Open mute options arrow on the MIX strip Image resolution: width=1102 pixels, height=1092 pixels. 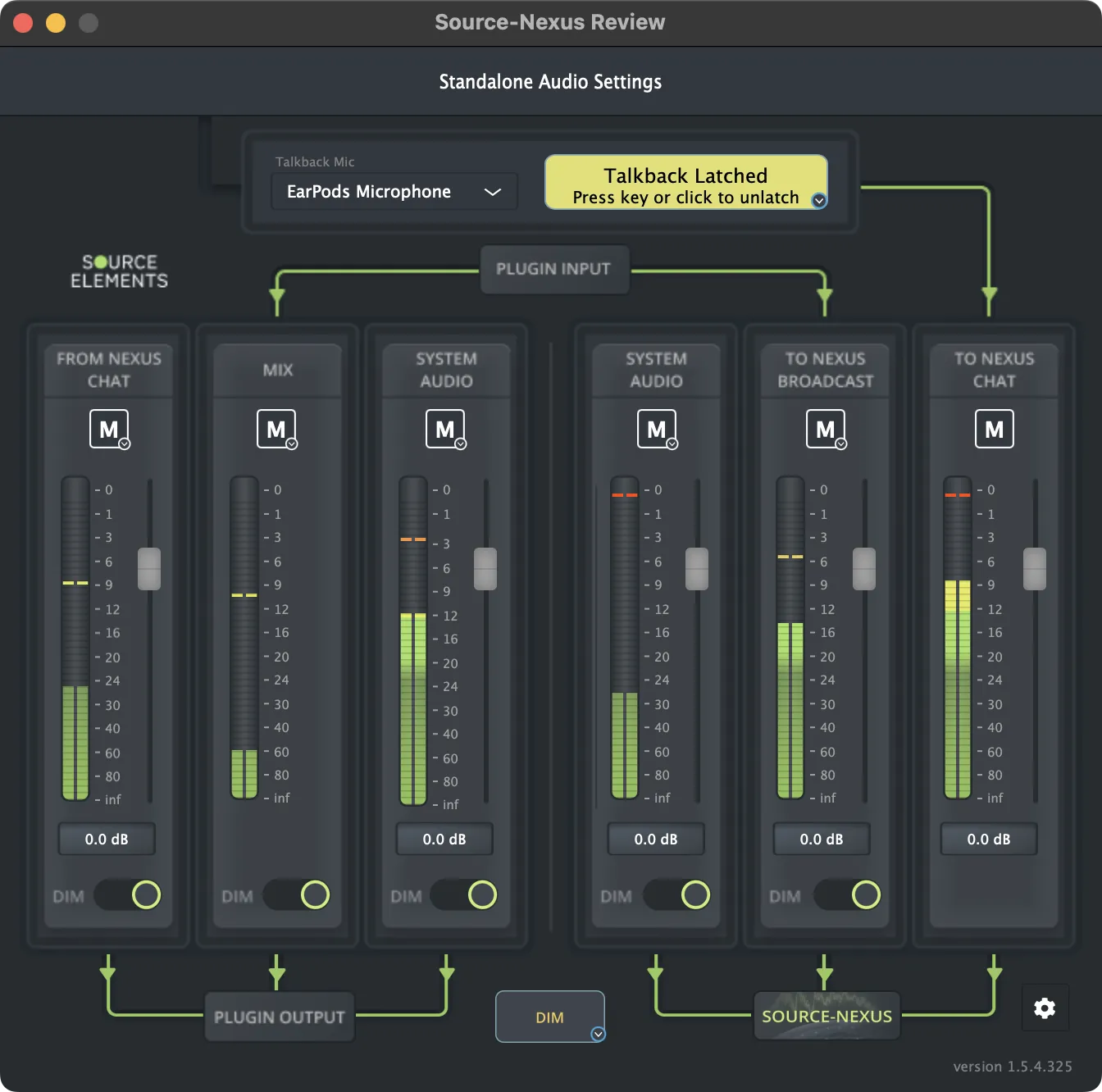[x=292, y=444]
